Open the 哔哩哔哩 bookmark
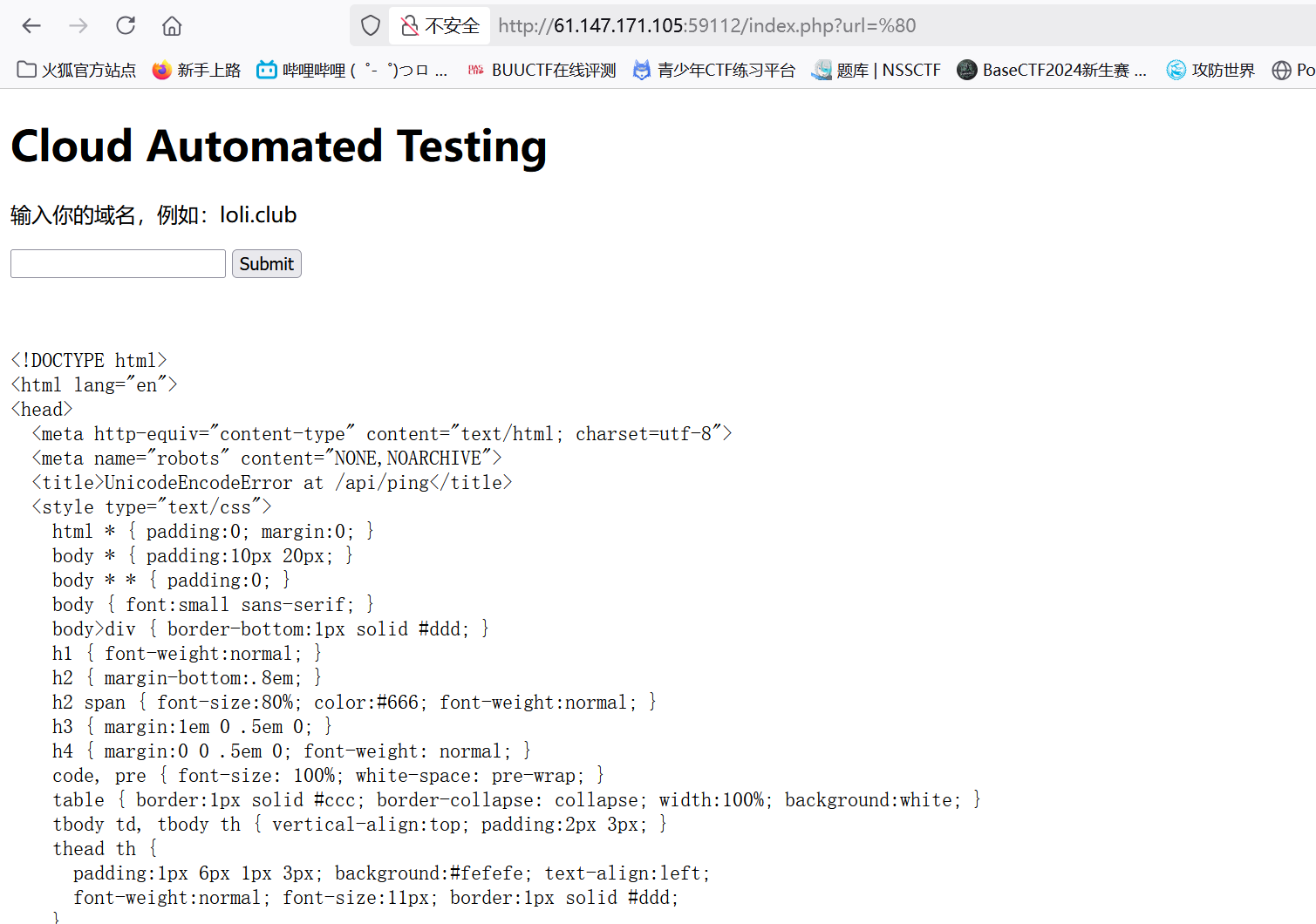Screen dimensions: 1316x924 [351, 70]
